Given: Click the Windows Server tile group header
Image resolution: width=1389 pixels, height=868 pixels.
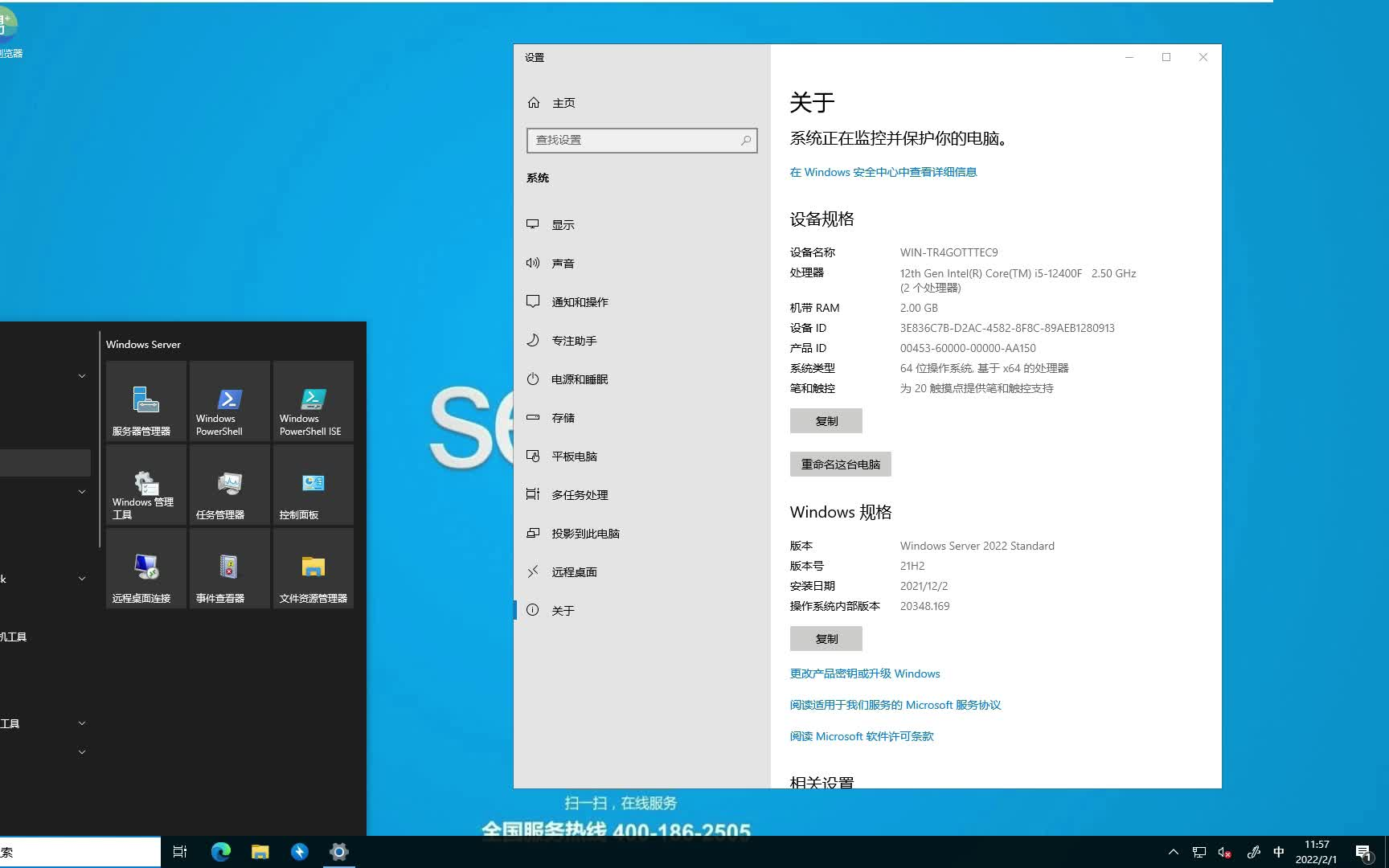Looking at the screenshot, I should click(144, 344).
